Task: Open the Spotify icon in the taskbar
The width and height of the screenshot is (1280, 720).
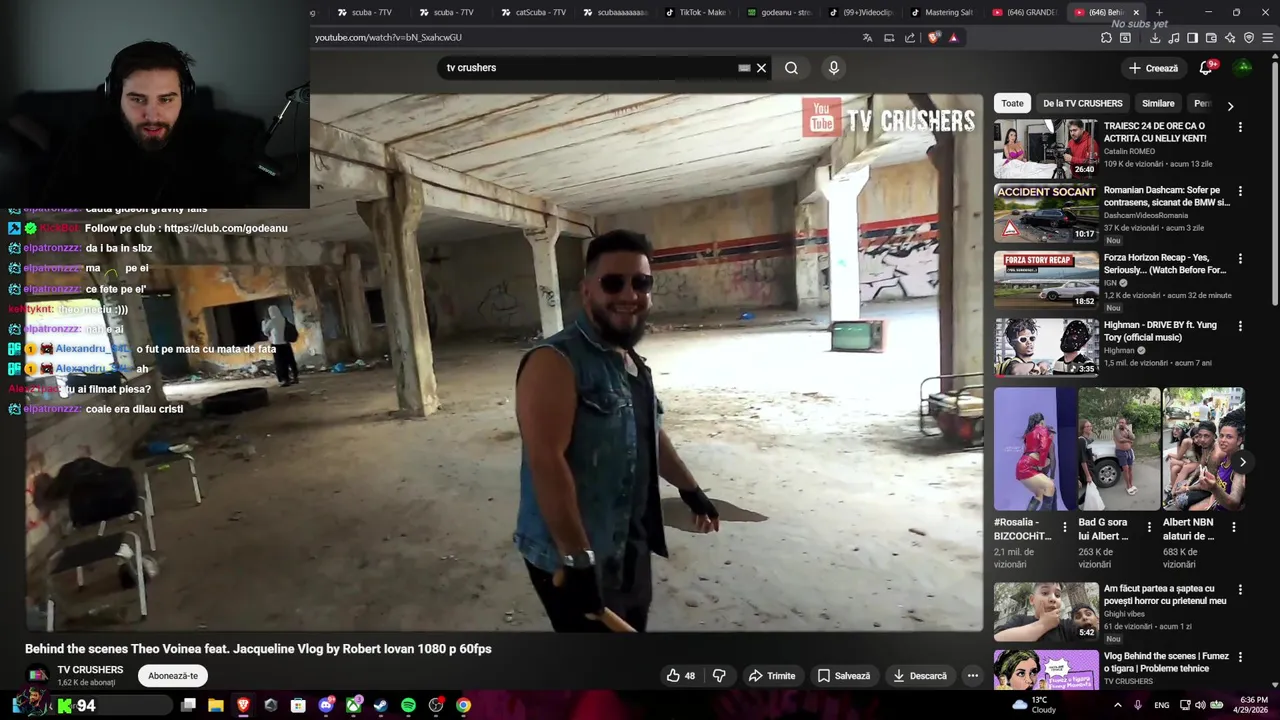Action: (x=408, y=705)
